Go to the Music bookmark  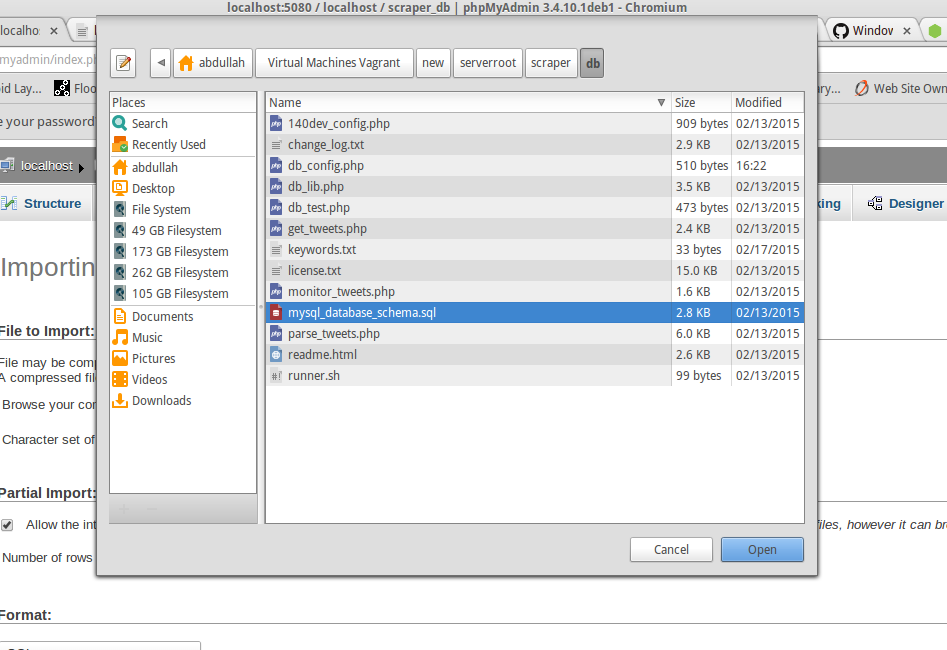point(183,338)
